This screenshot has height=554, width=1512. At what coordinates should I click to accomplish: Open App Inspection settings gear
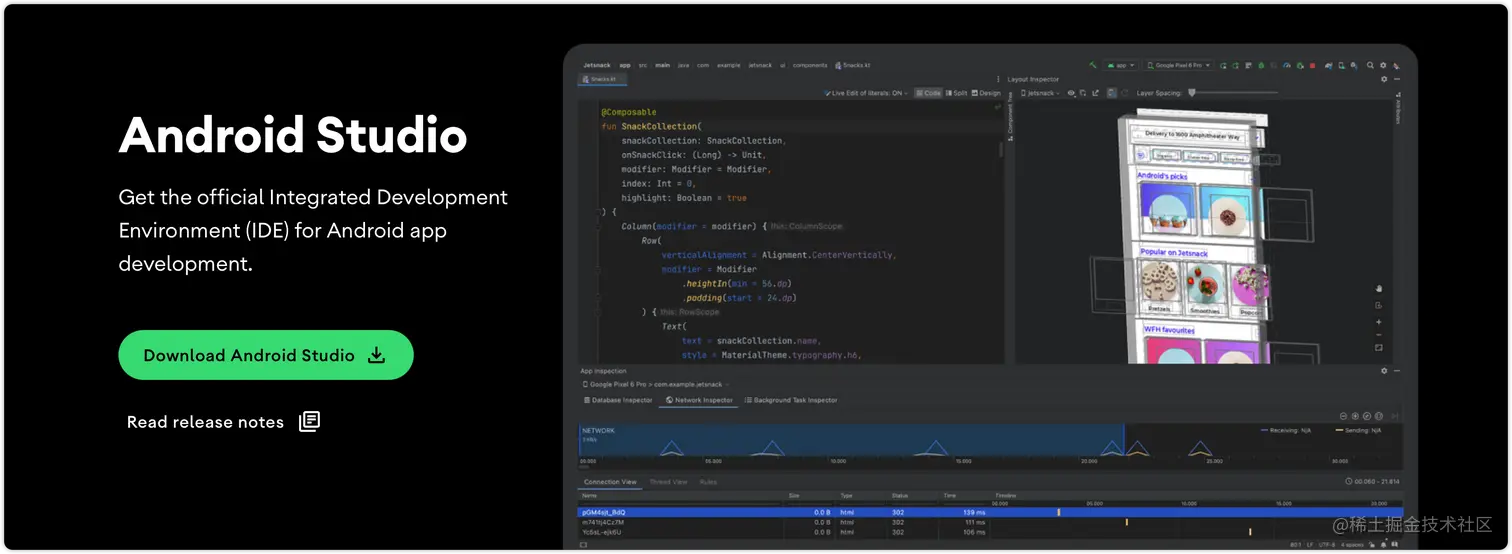pos(1384,370)
